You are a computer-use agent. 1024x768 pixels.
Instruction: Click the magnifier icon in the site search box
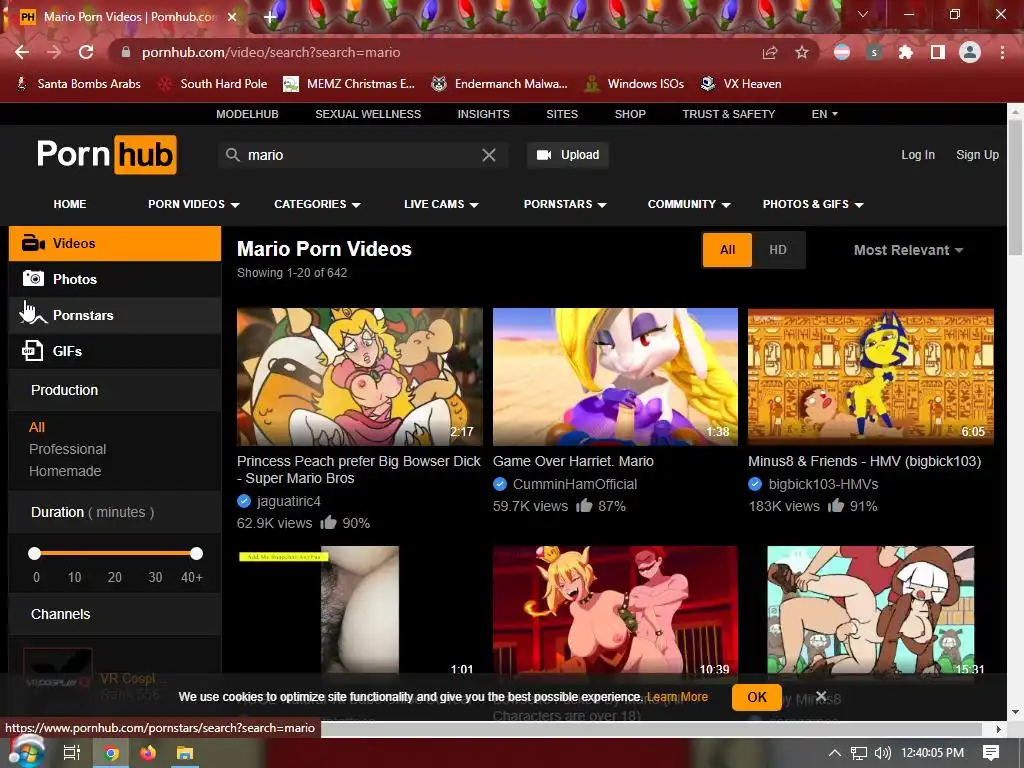point(232,155)
